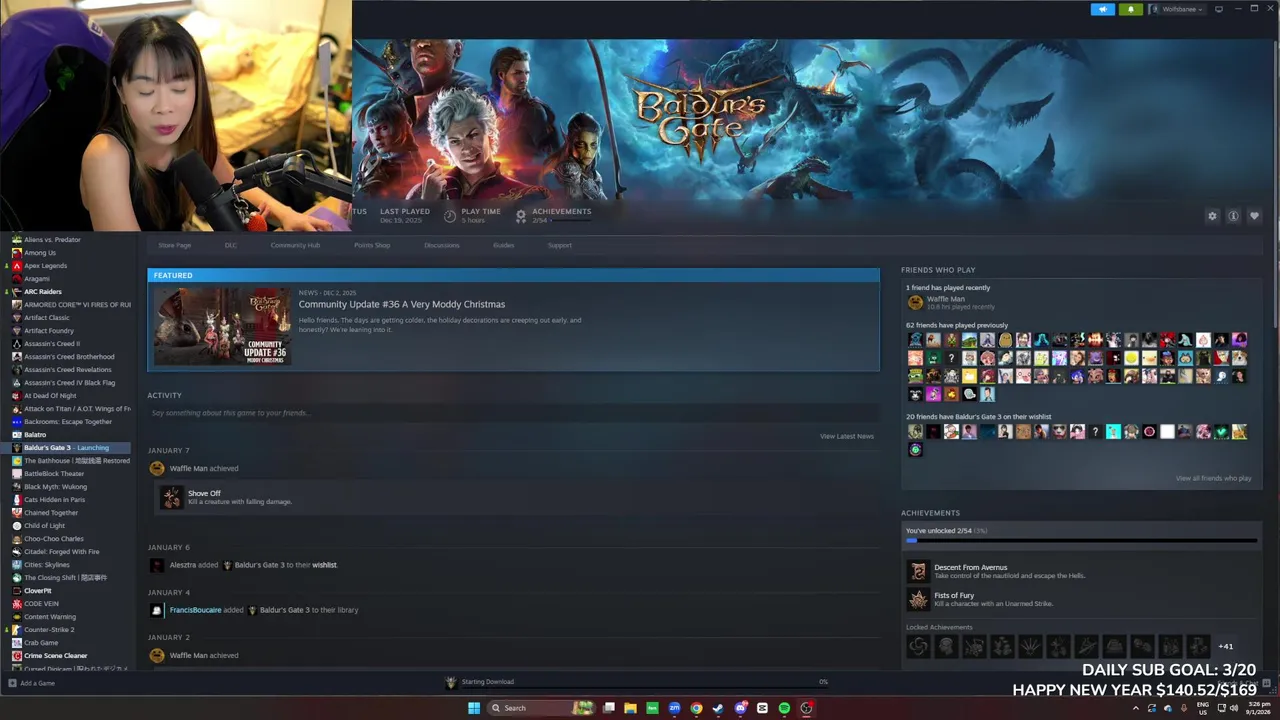Select Chained Together in library list

(x=50, y=513)
